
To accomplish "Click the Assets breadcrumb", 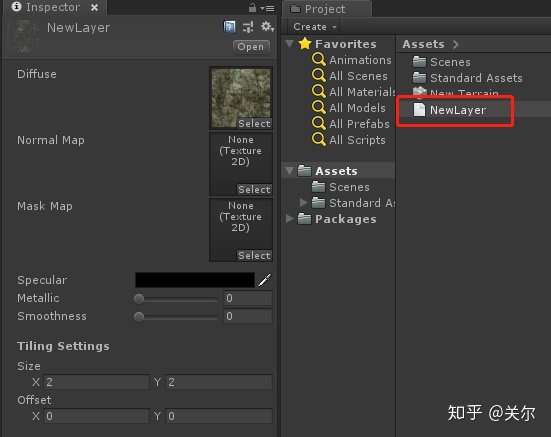I will (x=423, y=44).
